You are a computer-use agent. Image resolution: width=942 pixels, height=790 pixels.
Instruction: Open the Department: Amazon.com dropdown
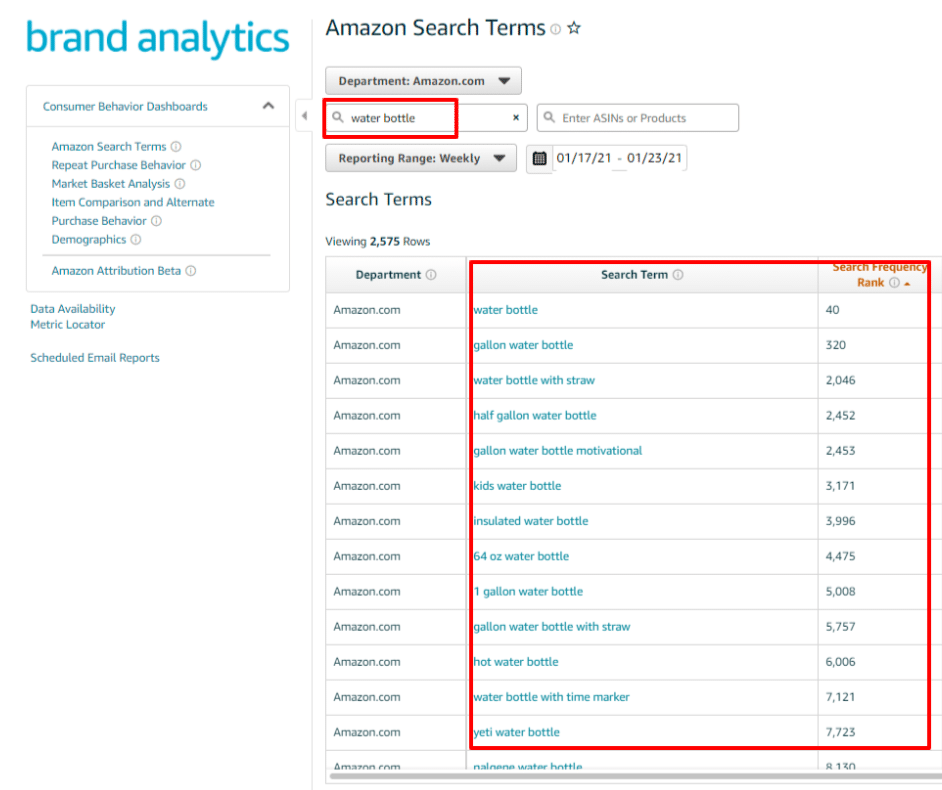[x=423, y=81]
